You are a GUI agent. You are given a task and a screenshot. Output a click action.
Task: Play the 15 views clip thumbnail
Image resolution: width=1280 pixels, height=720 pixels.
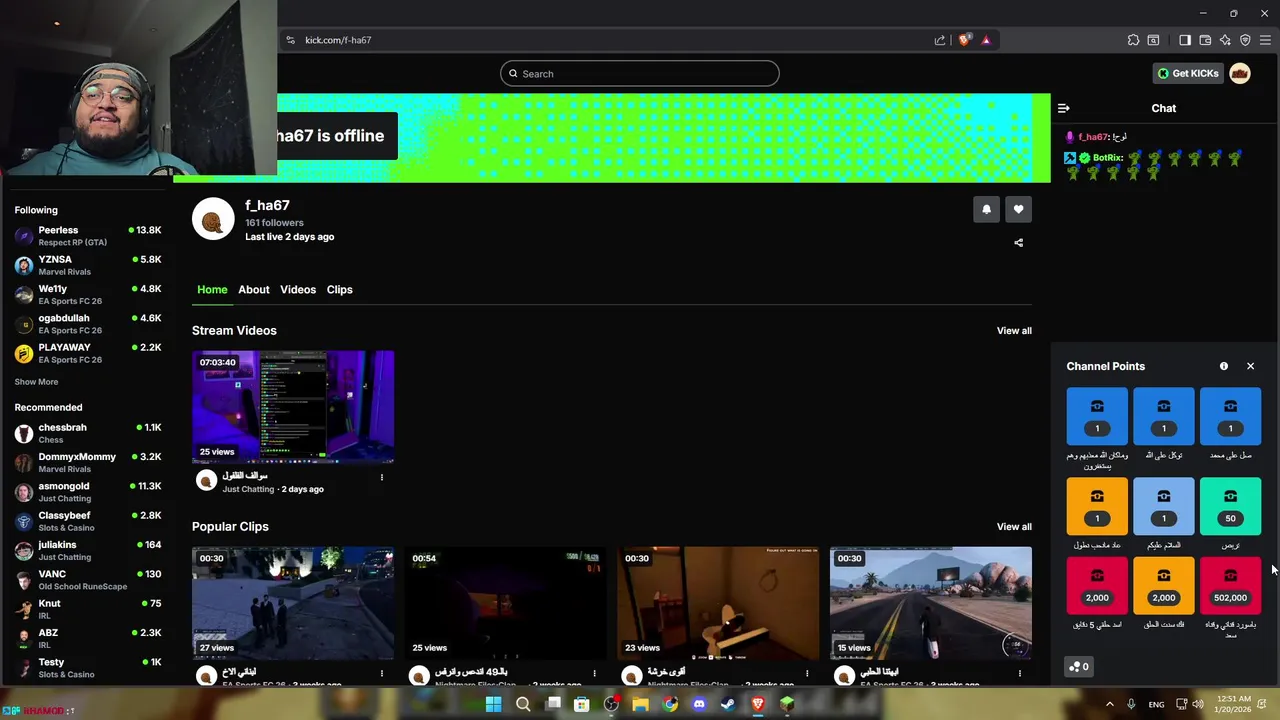click(931, 603)
